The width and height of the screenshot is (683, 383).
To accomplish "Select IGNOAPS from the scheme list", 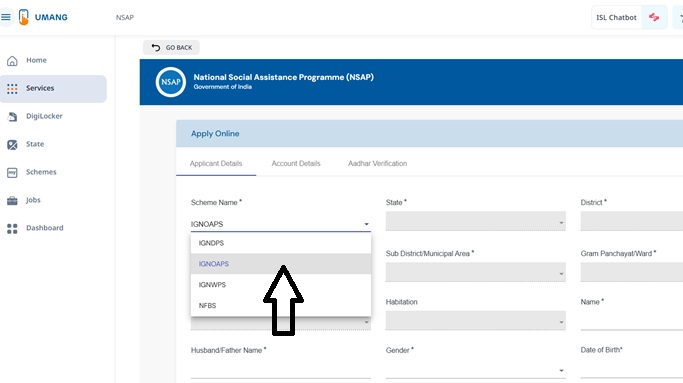I will pyautogui.click(x=281, y=264).
